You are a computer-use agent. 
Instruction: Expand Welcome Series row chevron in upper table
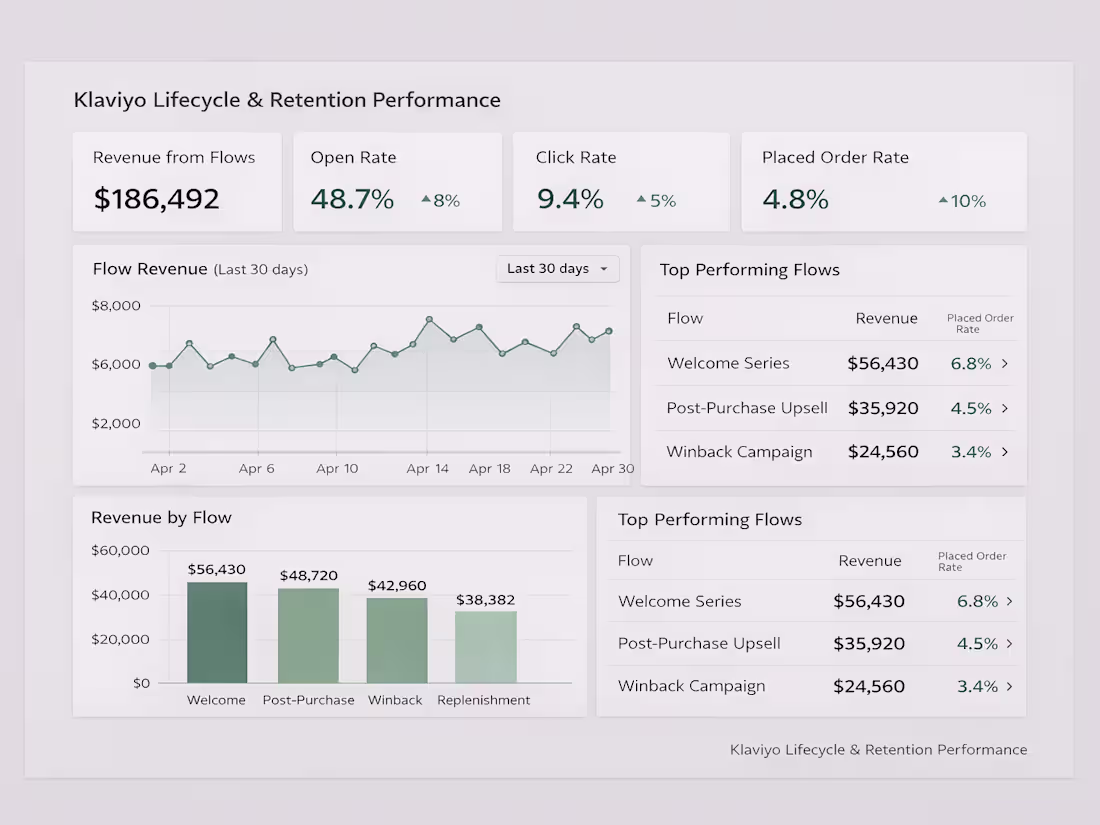(x=1005, y=363)
